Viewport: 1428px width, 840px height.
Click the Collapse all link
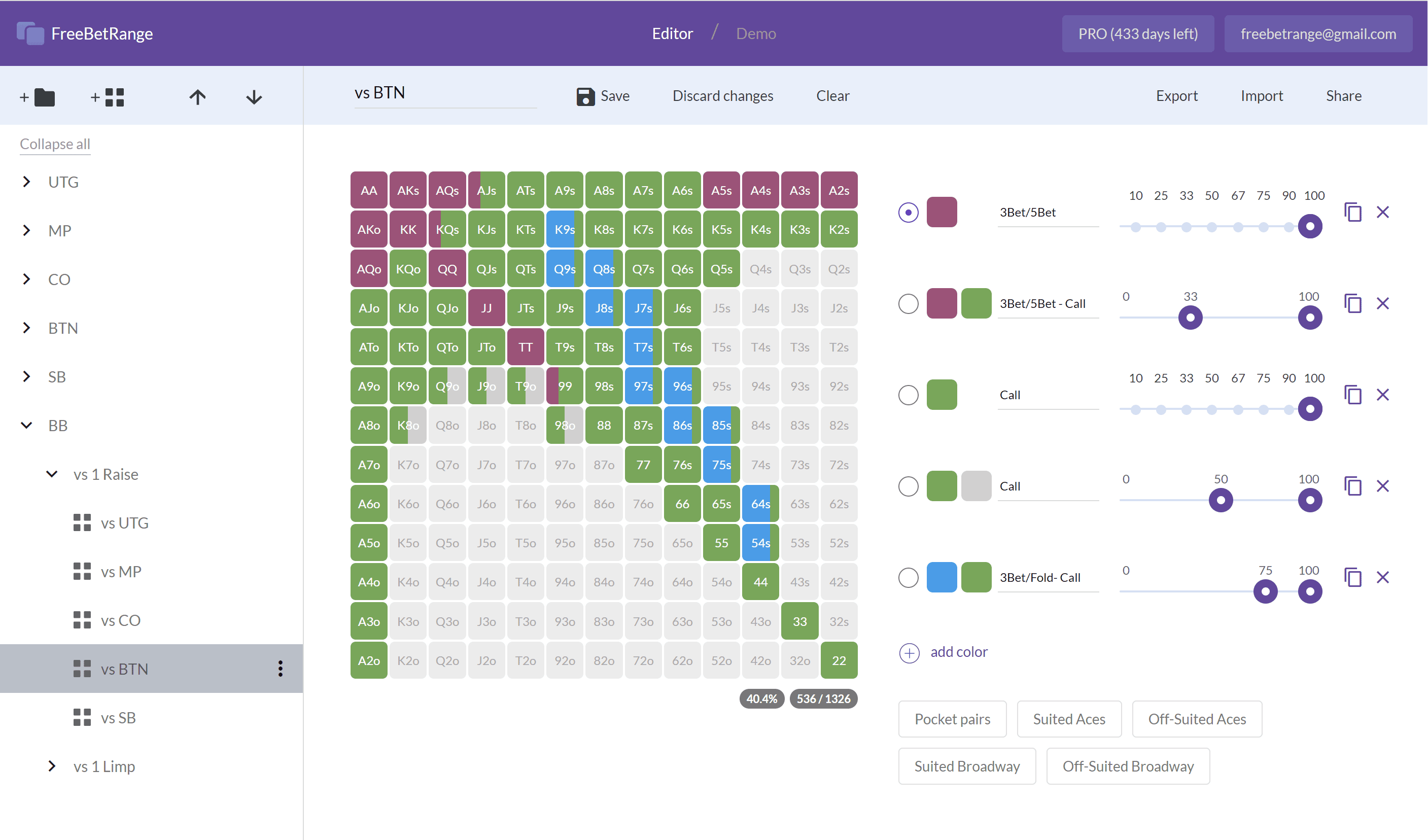(55, 144)
